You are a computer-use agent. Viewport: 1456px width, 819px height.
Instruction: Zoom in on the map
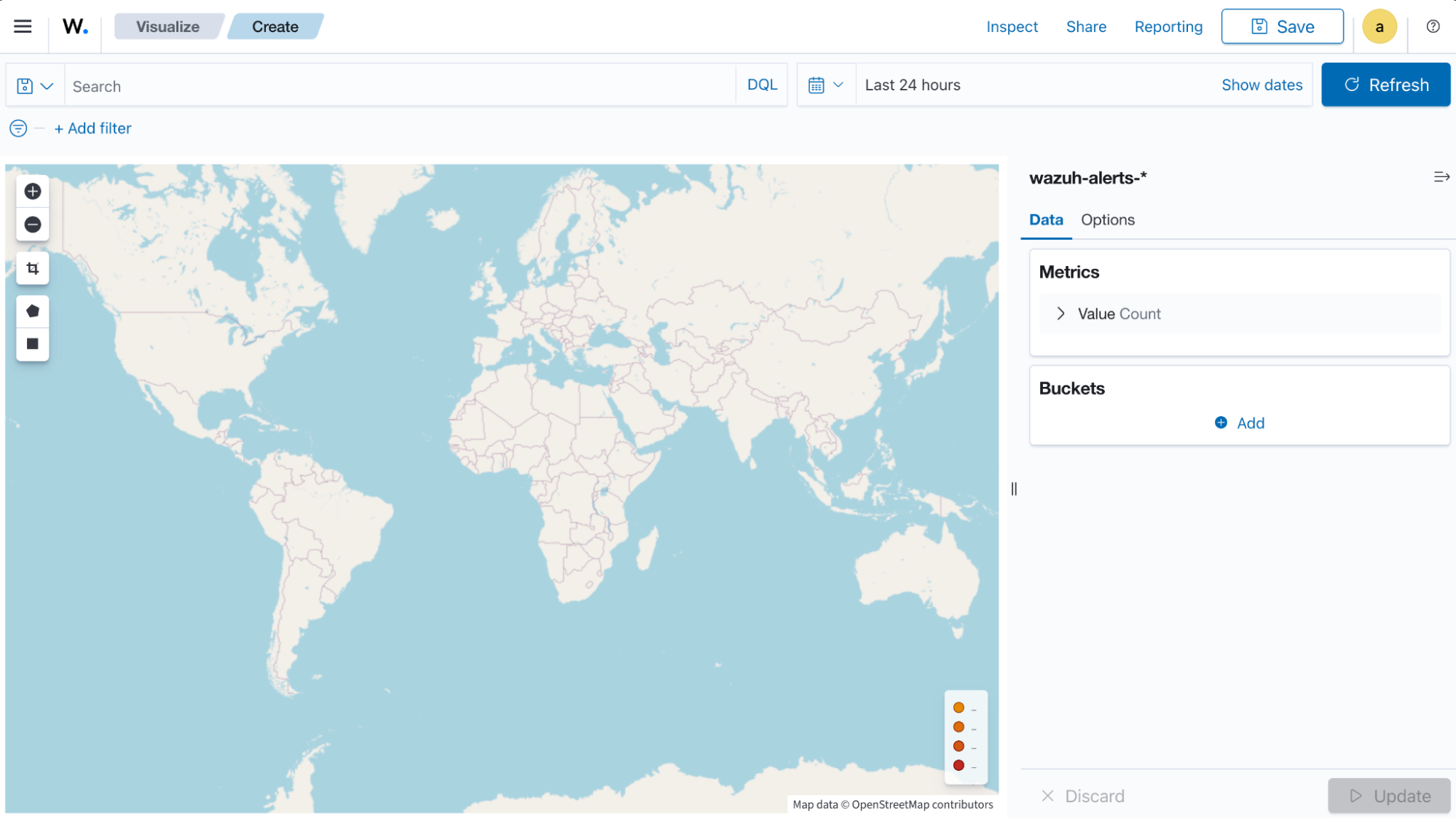tap(32, 191)
